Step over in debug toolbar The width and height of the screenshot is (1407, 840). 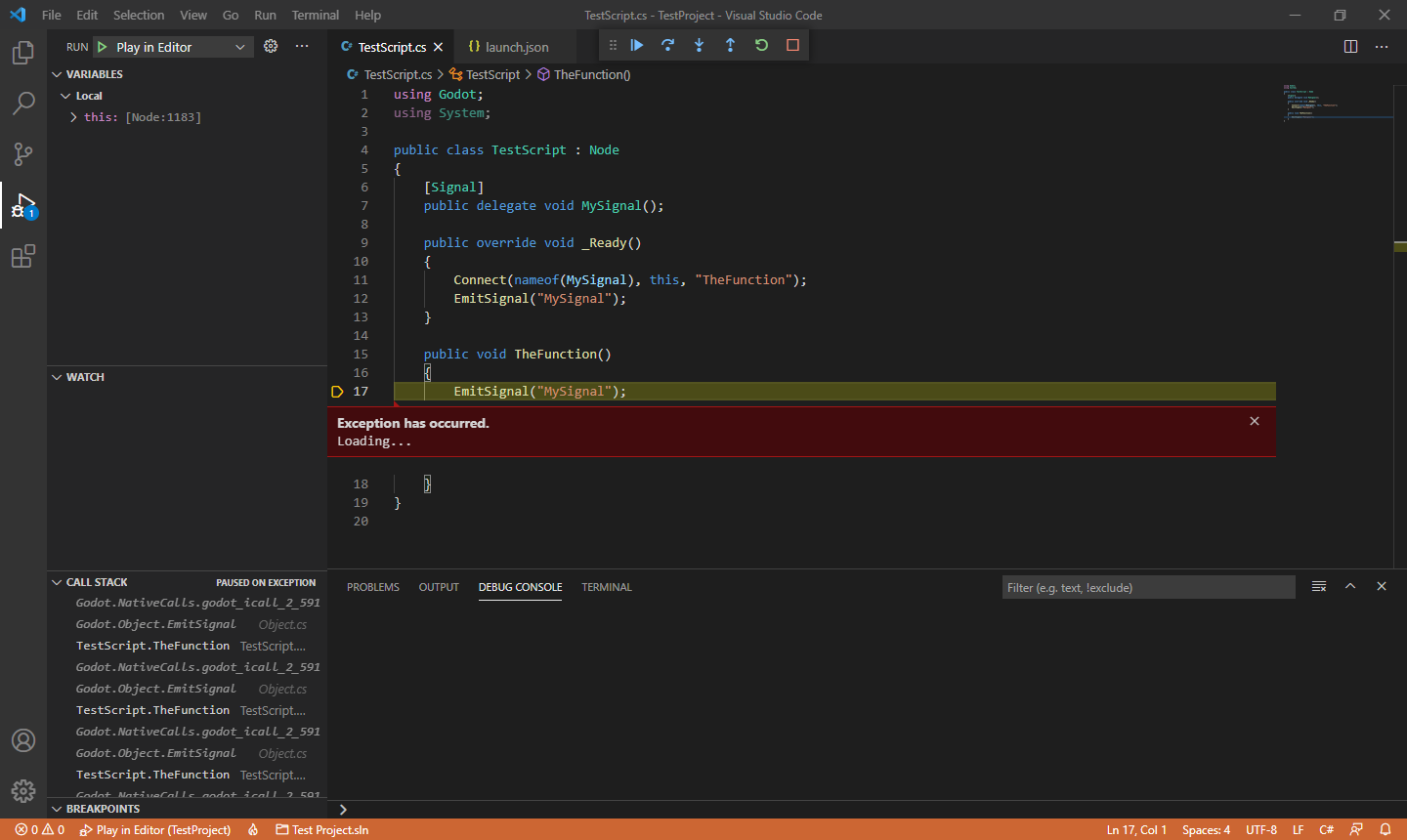tap(668, 45)
